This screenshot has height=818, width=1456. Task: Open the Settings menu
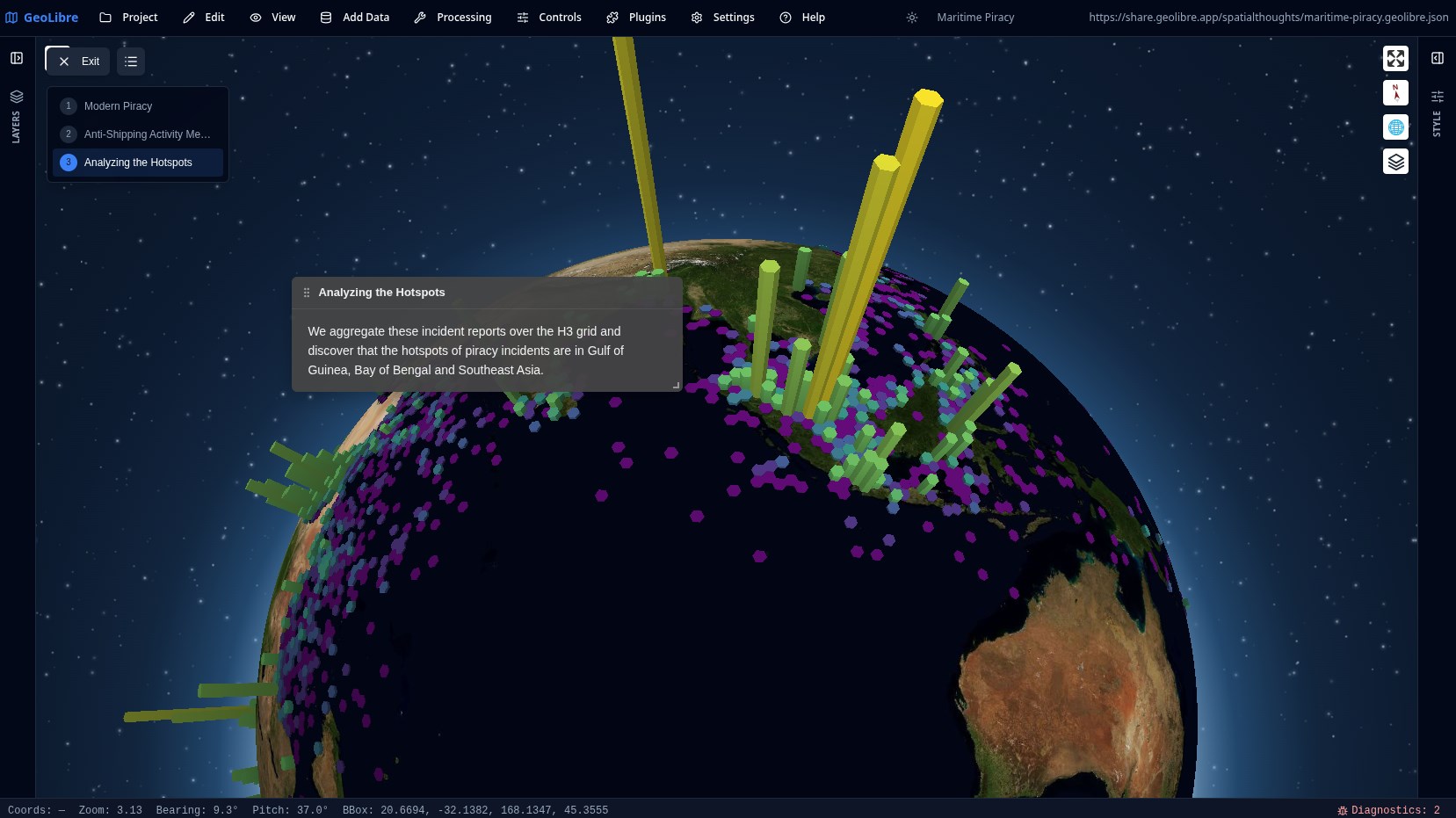point(722,18)
